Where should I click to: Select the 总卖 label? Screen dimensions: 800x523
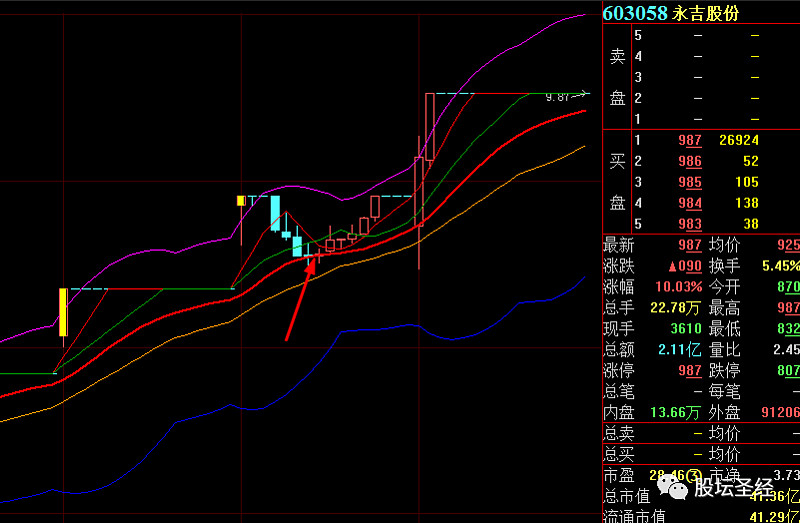619,433
